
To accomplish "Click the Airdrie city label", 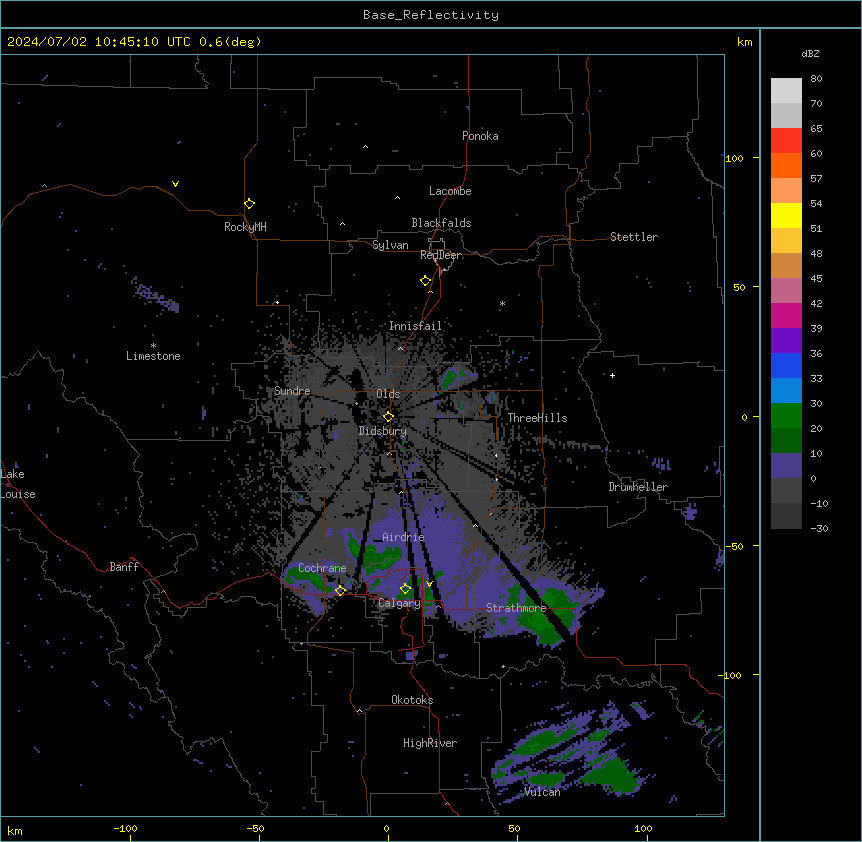I will 404,537.
